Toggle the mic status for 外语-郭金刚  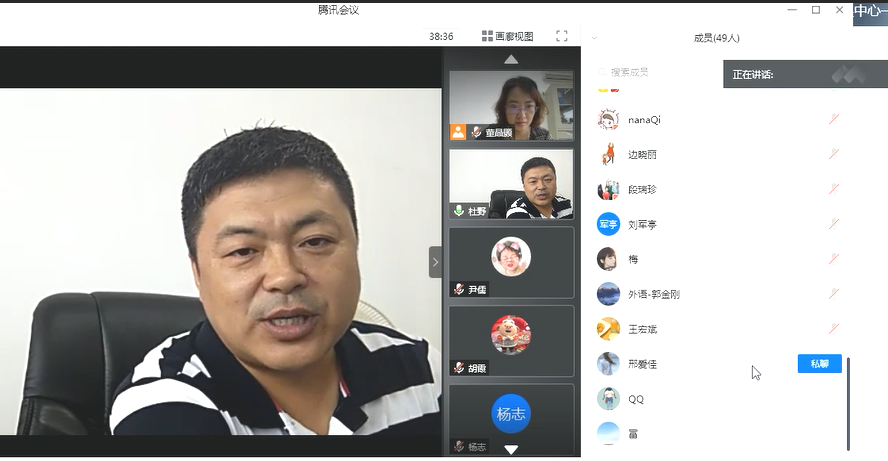pyautogui.click(x=833, y=294)
